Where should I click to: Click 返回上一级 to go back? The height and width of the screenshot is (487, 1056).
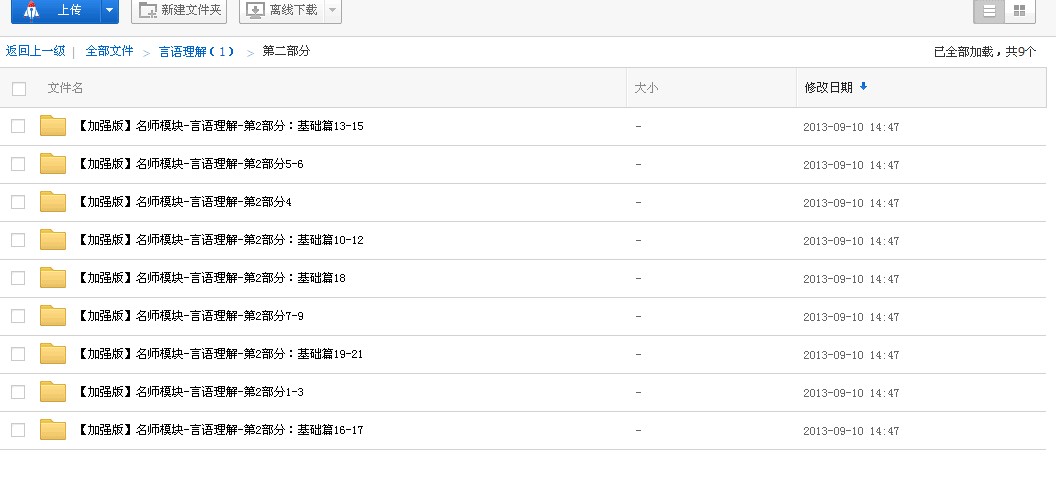tap(35, 51)
